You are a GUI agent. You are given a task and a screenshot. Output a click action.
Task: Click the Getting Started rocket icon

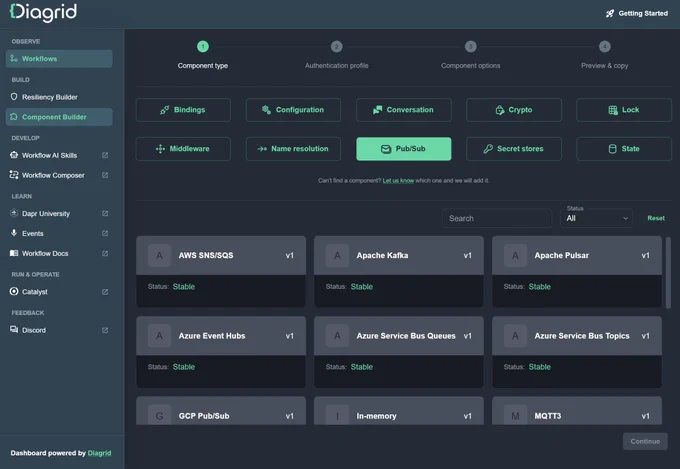(610, 13)
